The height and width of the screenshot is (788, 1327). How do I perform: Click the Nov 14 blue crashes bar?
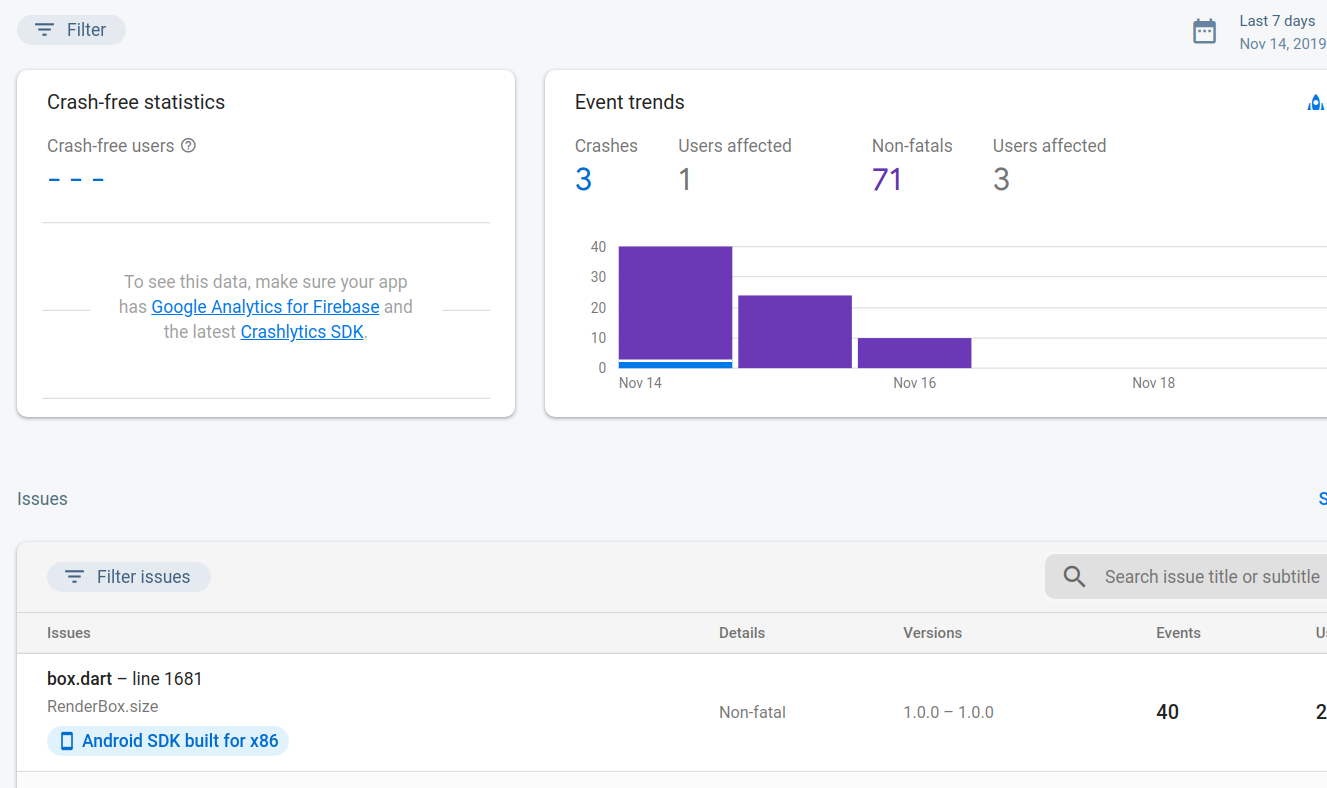[676, 365]
